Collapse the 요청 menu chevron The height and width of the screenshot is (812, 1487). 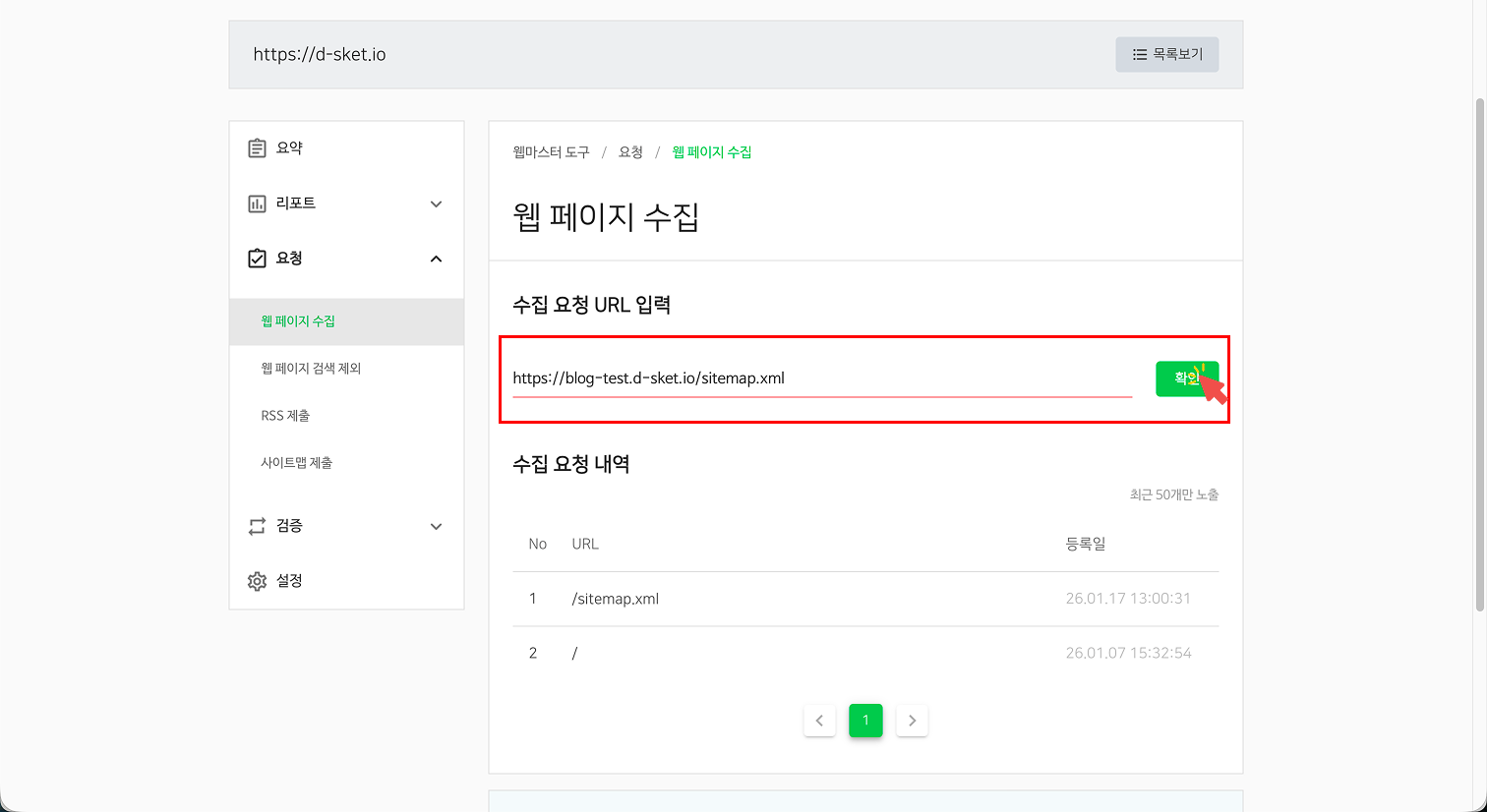tap(436, 259)
